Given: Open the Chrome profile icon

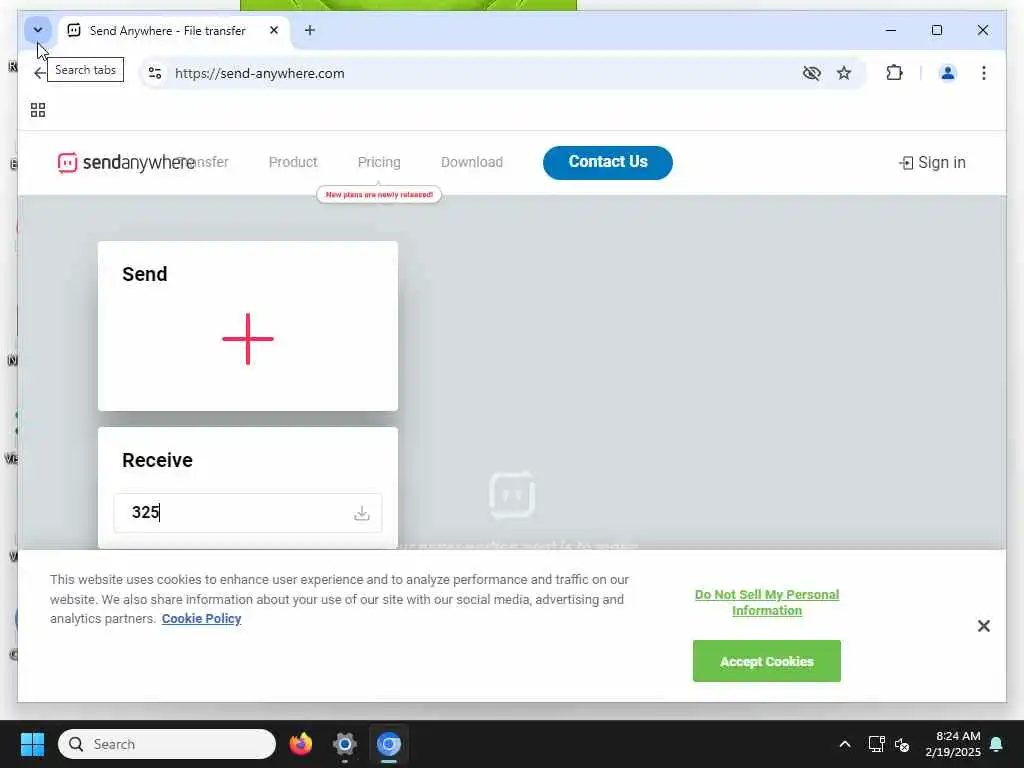Looking at the screenshot, I should pyautogui.click(x=948, y=73).
